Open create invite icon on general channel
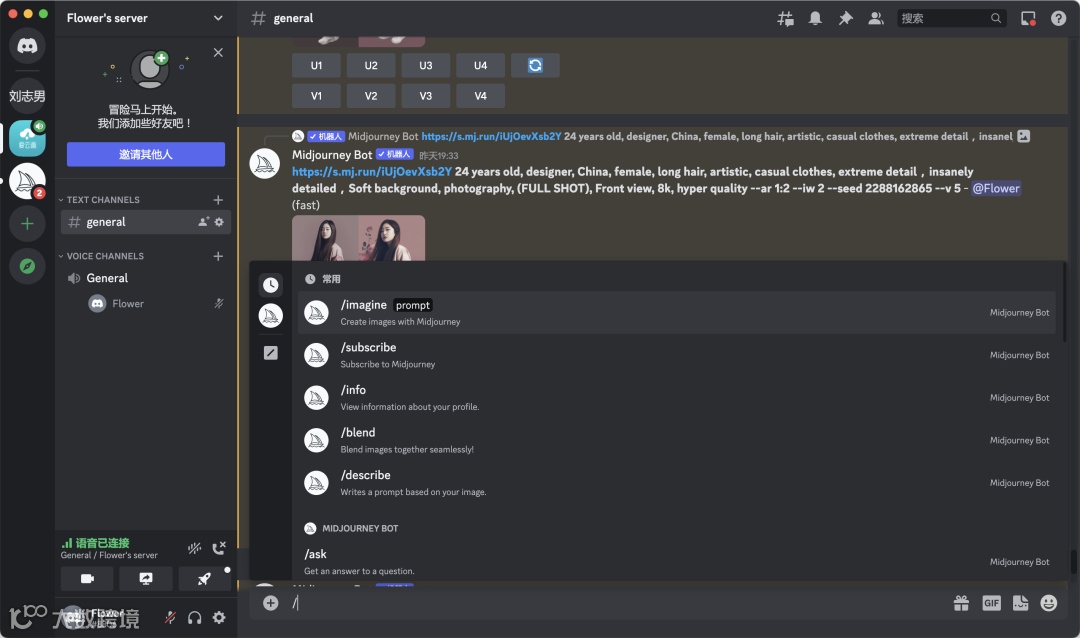 pyautogui.click(x=203, y=222)
